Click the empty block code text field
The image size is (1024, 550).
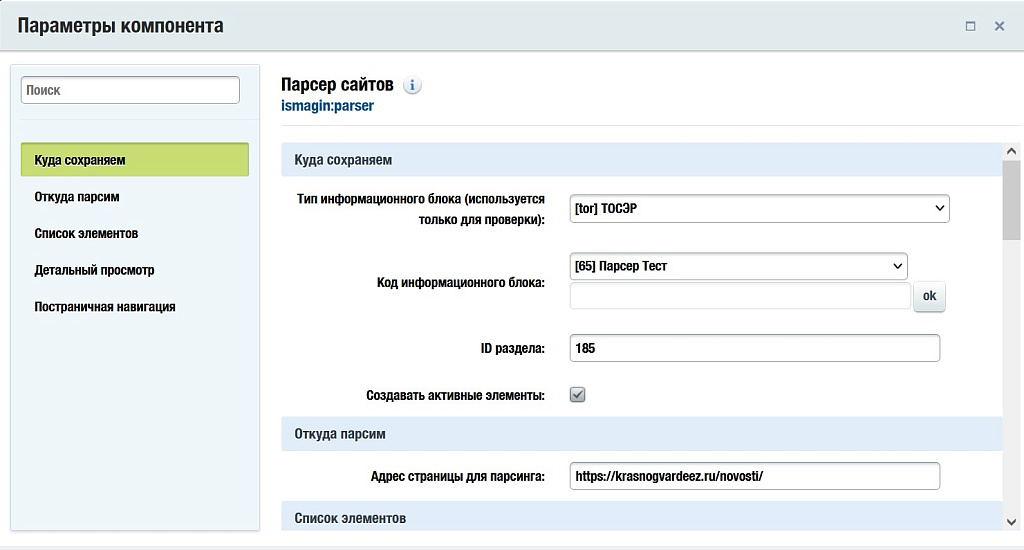coord(739,296)
